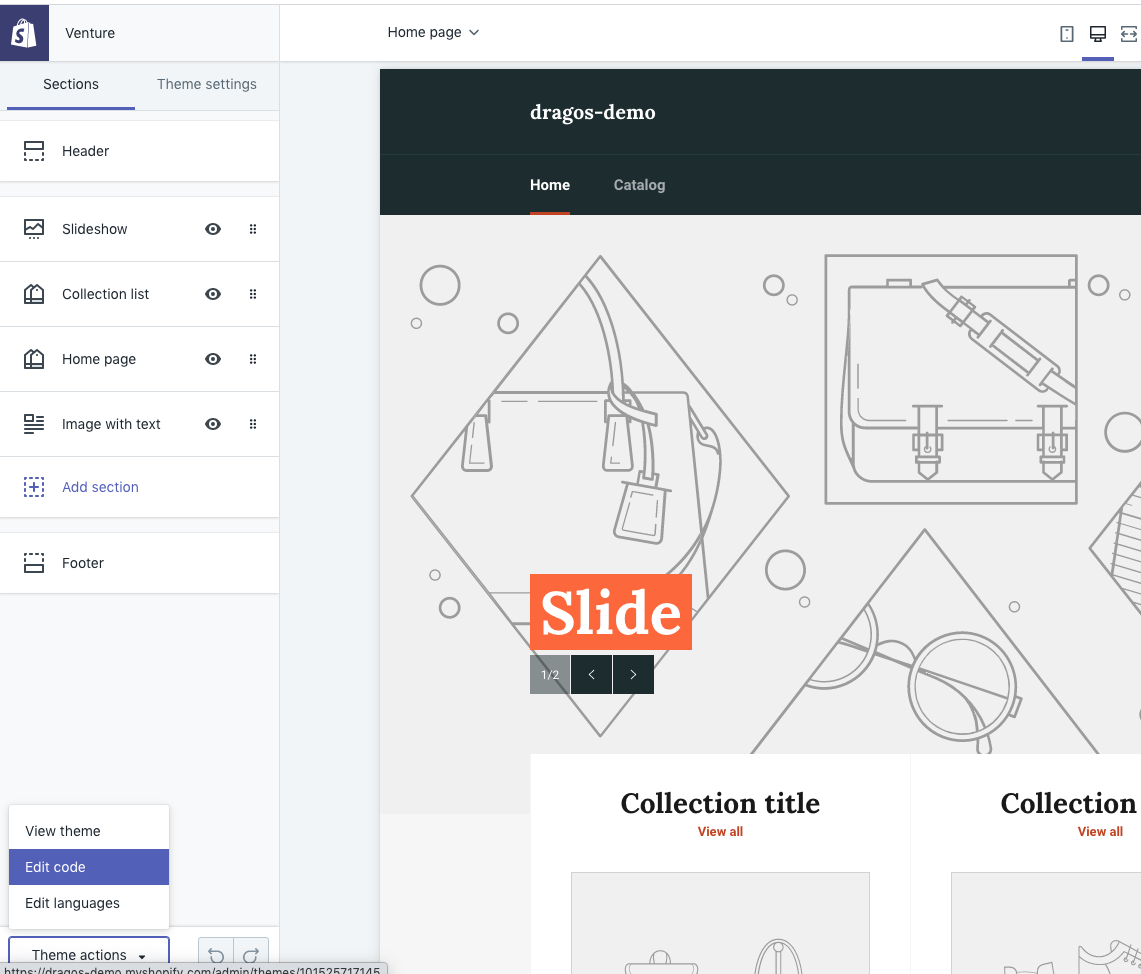Advance slideshow with next arrow
Viewport: 1141px width, 974px height.
(x=633, y=675)
